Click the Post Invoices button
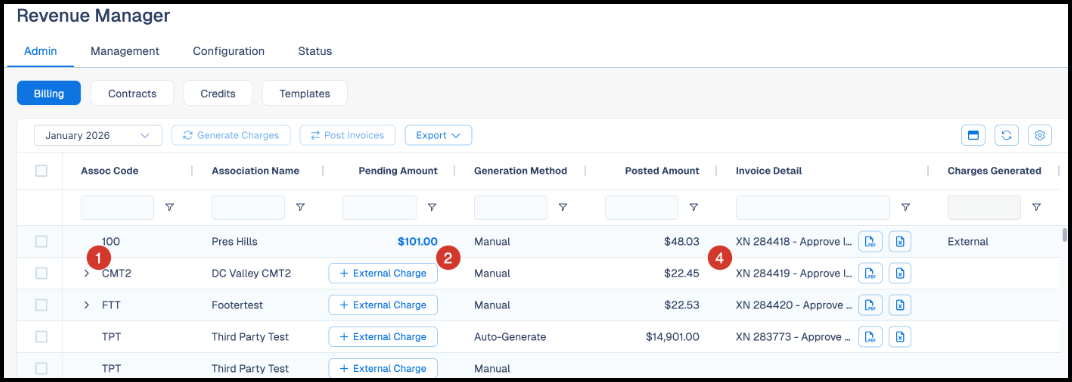1072x382 pixels. point(347,135)
